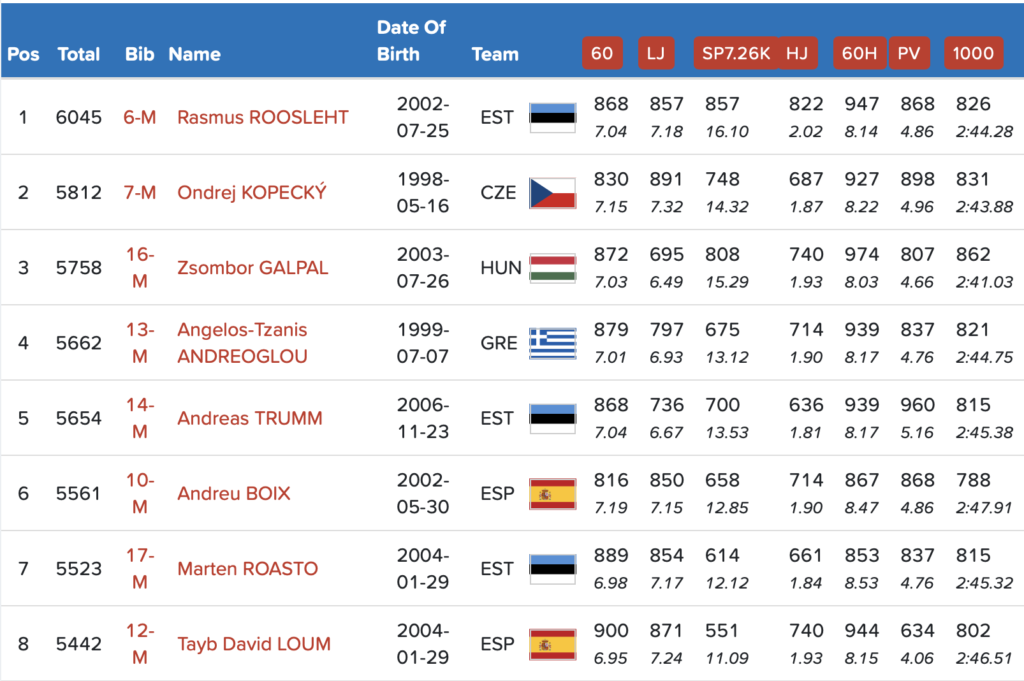
Task: Open Ondrej KOPECKÝ's athlete link
Action: 251,192
